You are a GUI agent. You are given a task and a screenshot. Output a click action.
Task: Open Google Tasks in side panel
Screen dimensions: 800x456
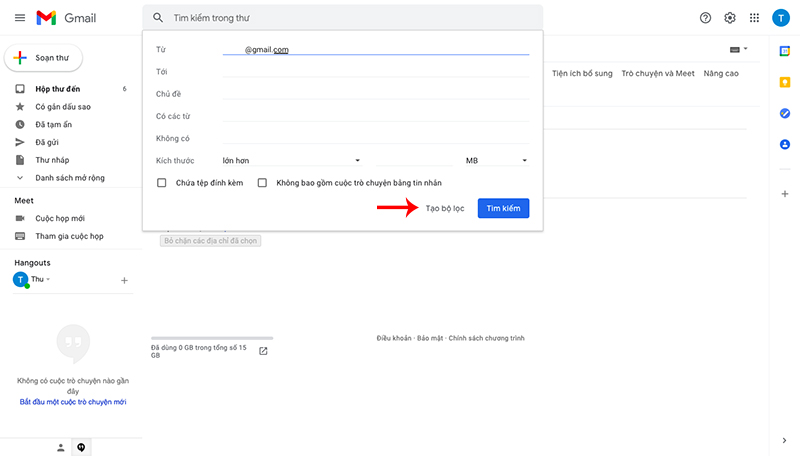785,113
